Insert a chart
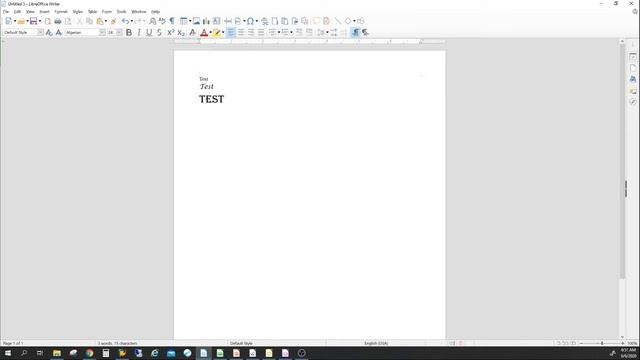Viewport: 640px width, 360px height. (x=206, y=21)
